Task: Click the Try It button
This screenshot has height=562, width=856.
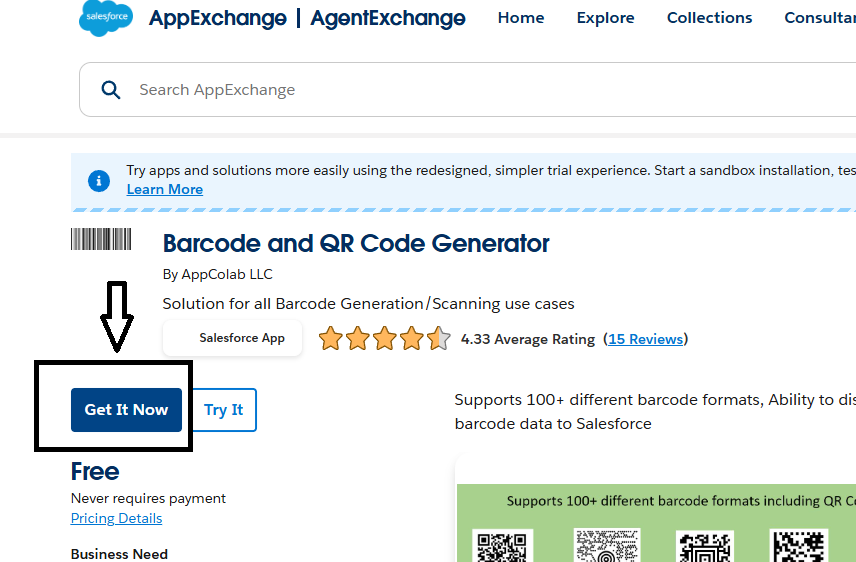Action: 224,410
